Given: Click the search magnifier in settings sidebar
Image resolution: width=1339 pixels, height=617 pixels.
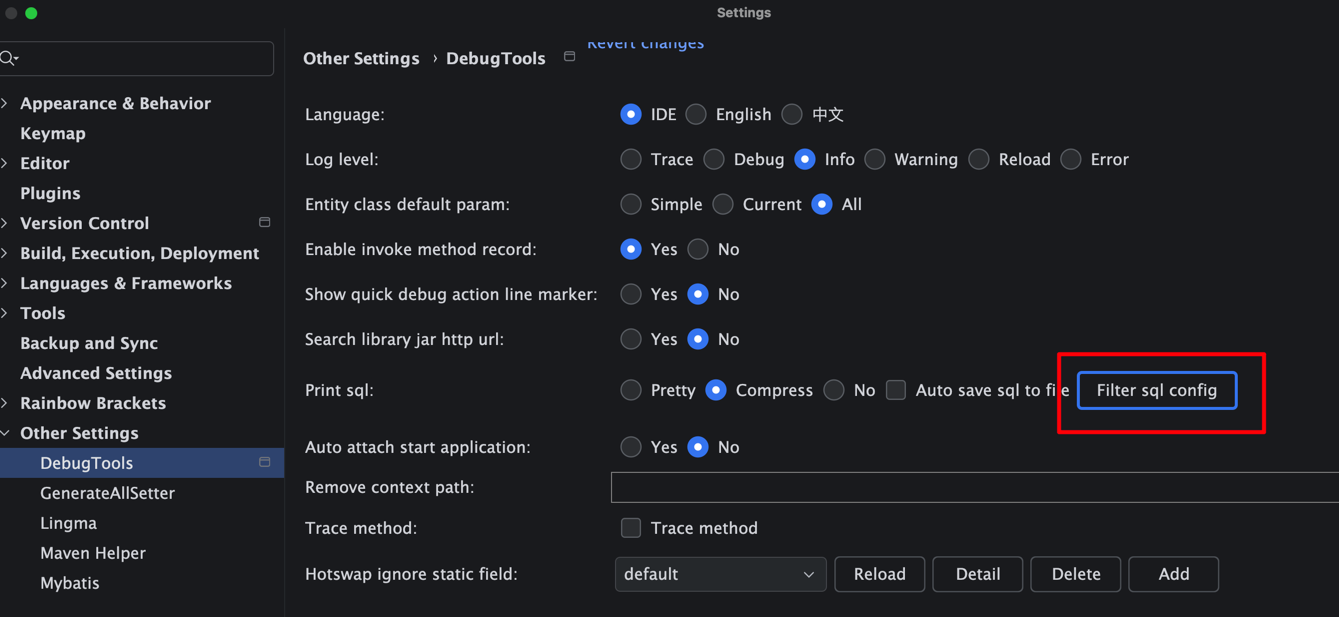Looking at the screenshot, I should coord(10,58).
